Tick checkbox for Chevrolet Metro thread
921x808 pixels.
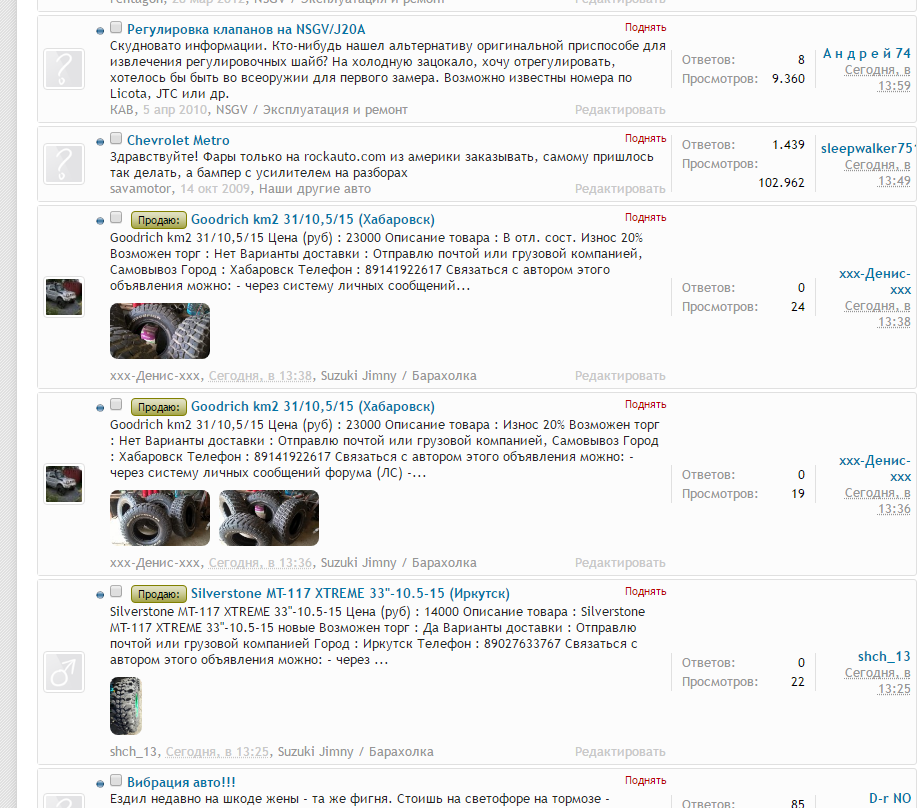pos(116,139)
